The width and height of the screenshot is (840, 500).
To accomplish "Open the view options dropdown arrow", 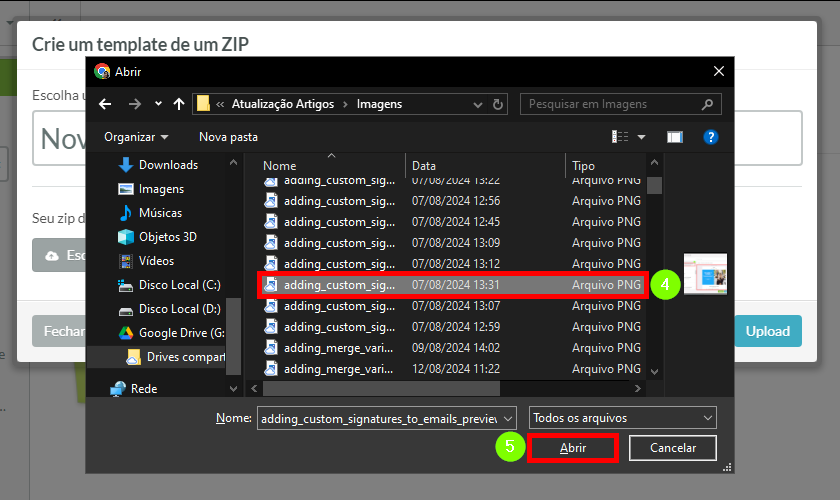I will (641, 137).
